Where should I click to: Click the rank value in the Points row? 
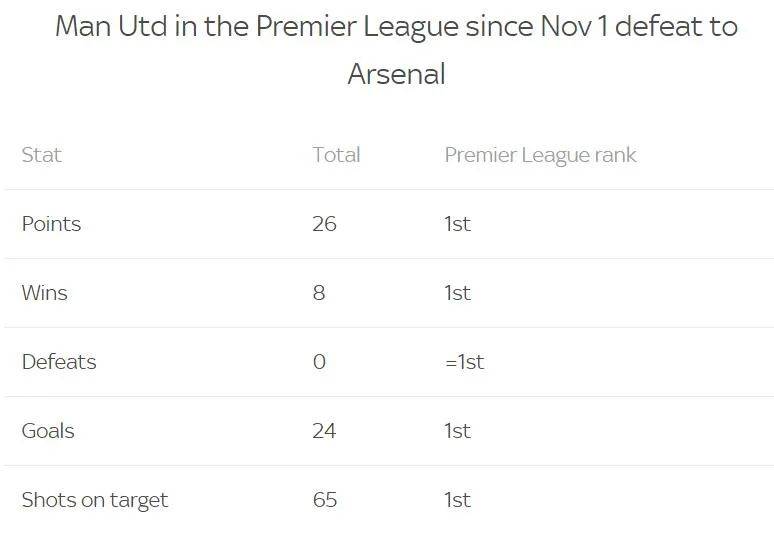[457, 224]
